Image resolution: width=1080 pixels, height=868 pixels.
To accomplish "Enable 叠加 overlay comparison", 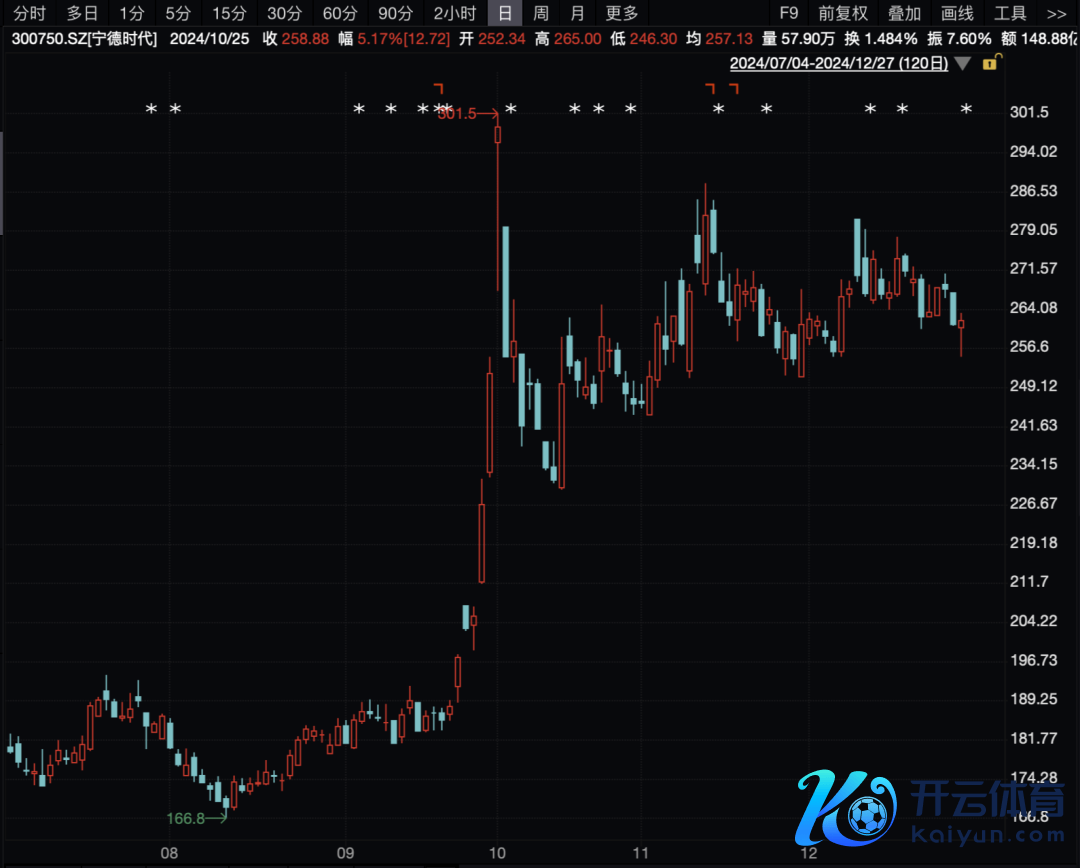I will (904, 13).
